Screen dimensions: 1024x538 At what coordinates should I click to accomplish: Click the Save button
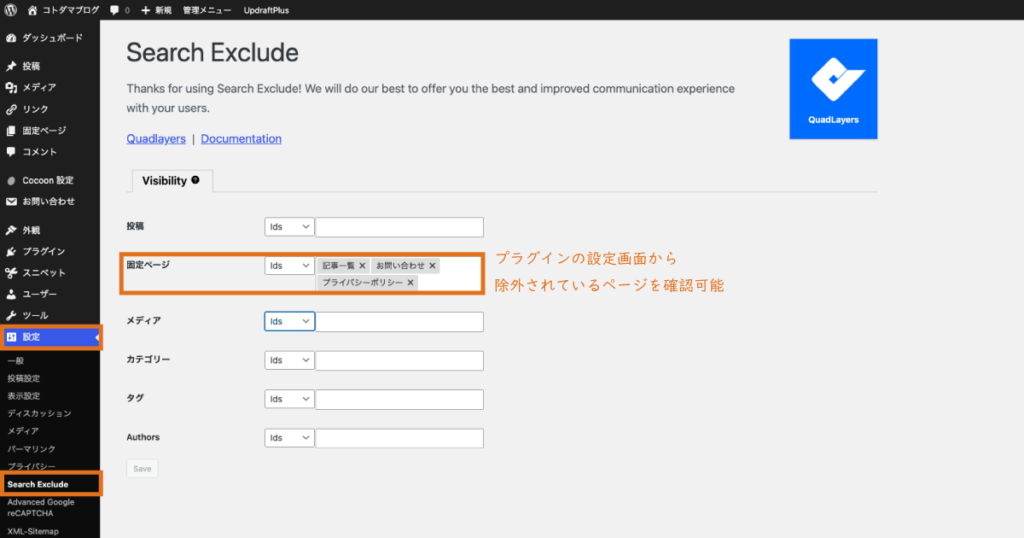tap(142, 469)
